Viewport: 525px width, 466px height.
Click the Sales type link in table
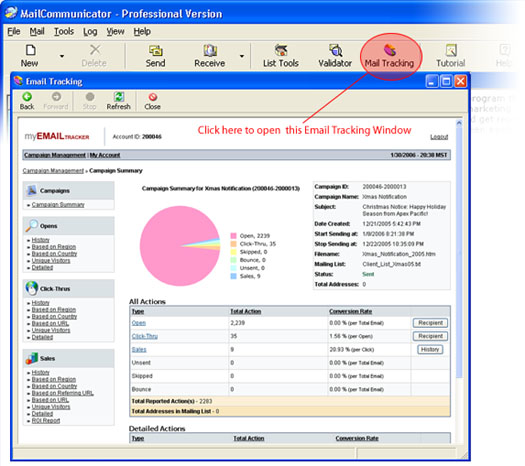(x=139, y=350)
